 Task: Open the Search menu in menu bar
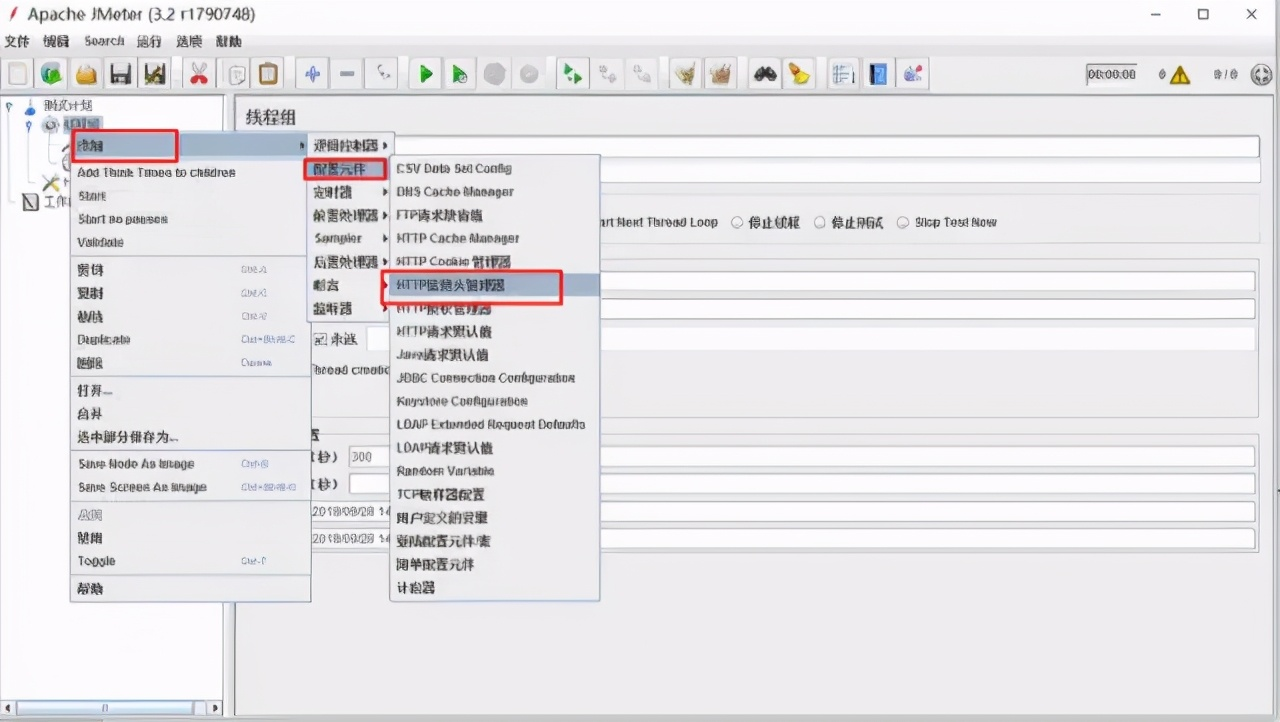point(104,41)
